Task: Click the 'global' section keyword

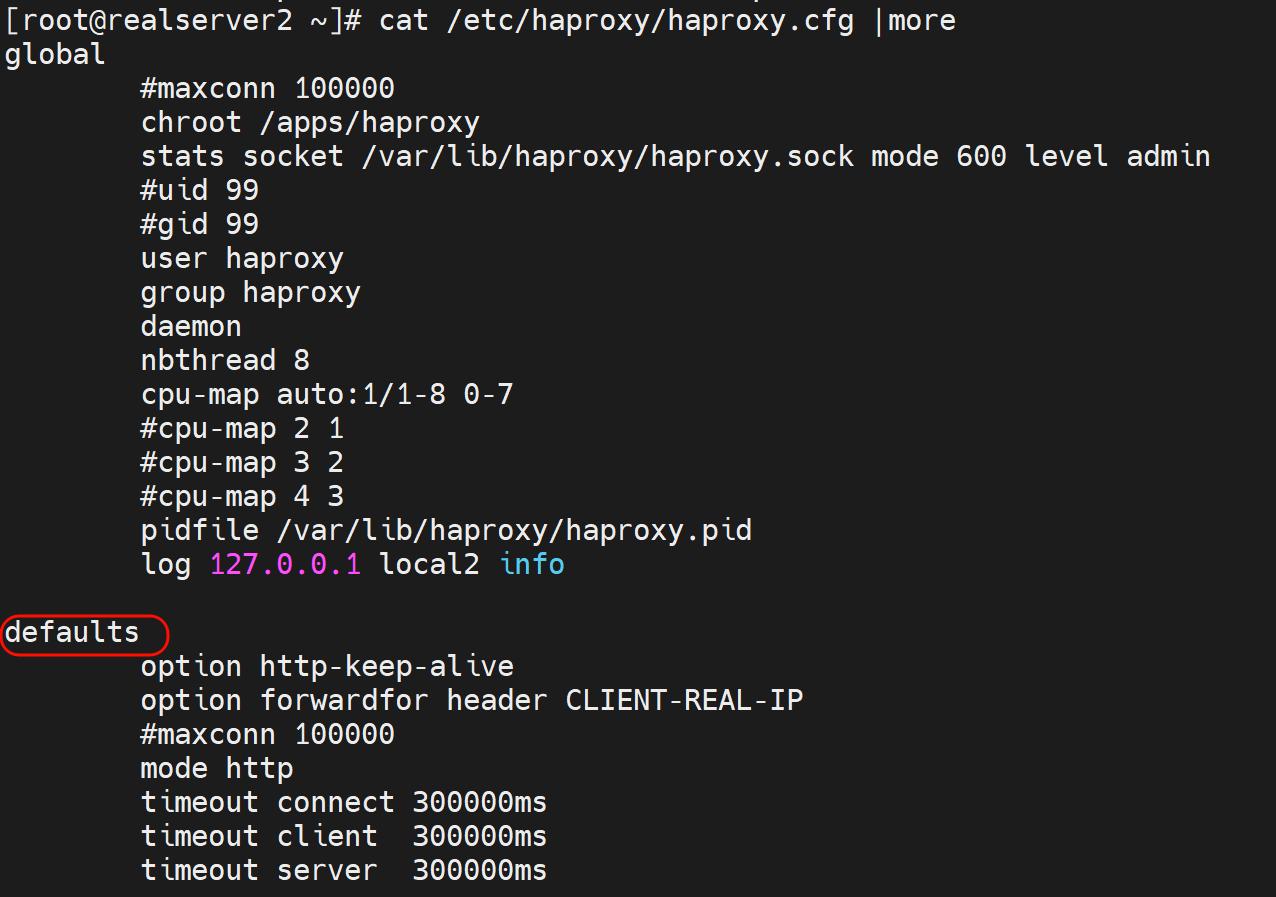Action: [x=55, y=55]
